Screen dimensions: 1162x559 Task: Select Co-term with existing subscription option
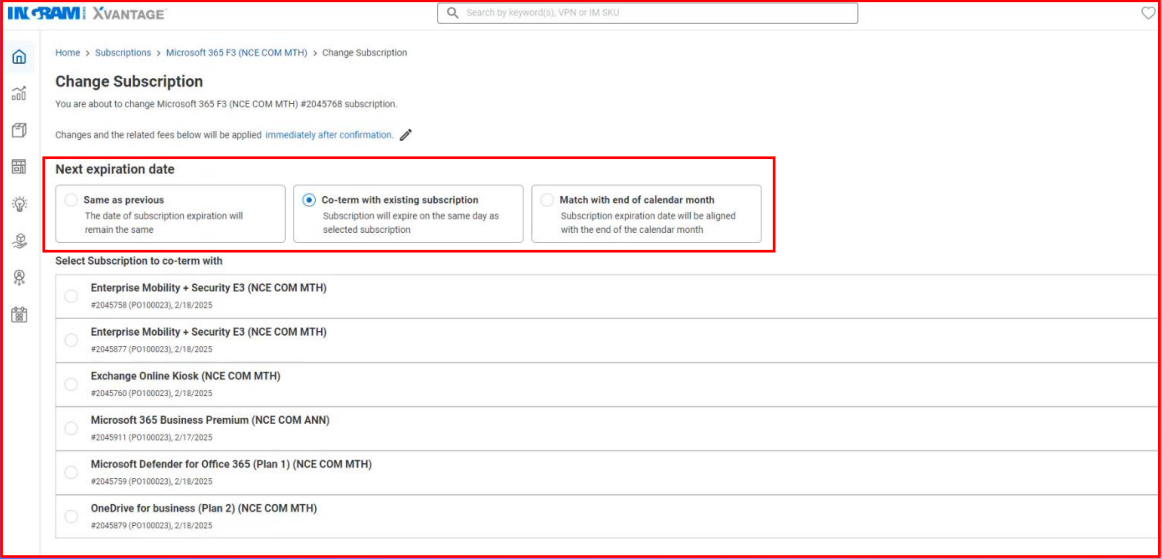pyautogui.click(x=309, y=200)
